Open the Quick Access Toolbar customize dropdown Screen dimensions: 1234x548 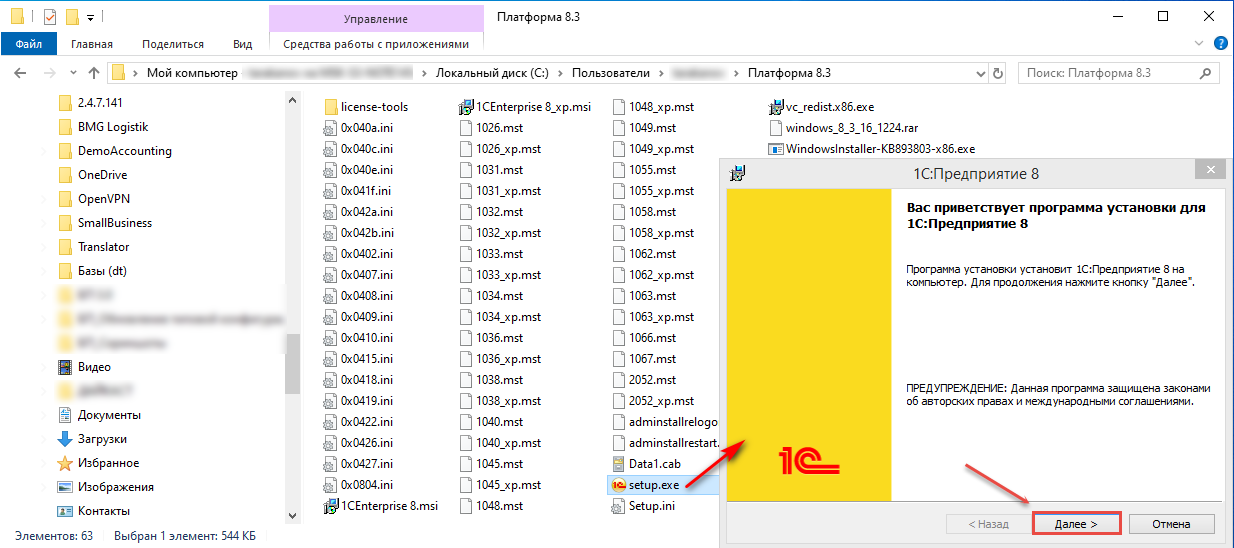(x=91, y=17)
